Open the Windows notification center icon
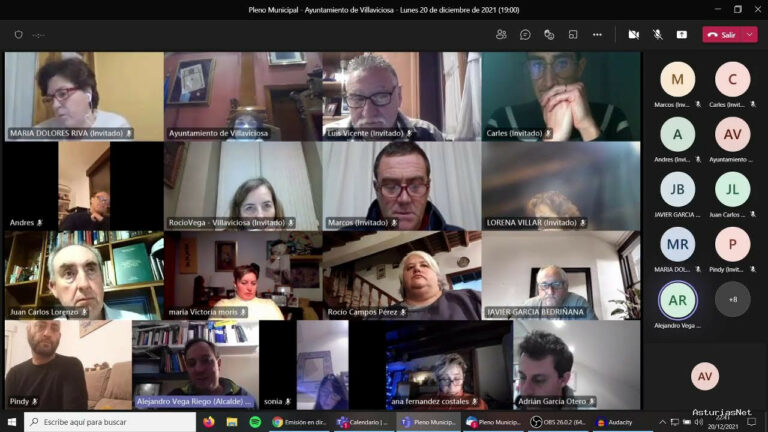Image resolution: width=768 pixels, height=432 pixels. 752,422
